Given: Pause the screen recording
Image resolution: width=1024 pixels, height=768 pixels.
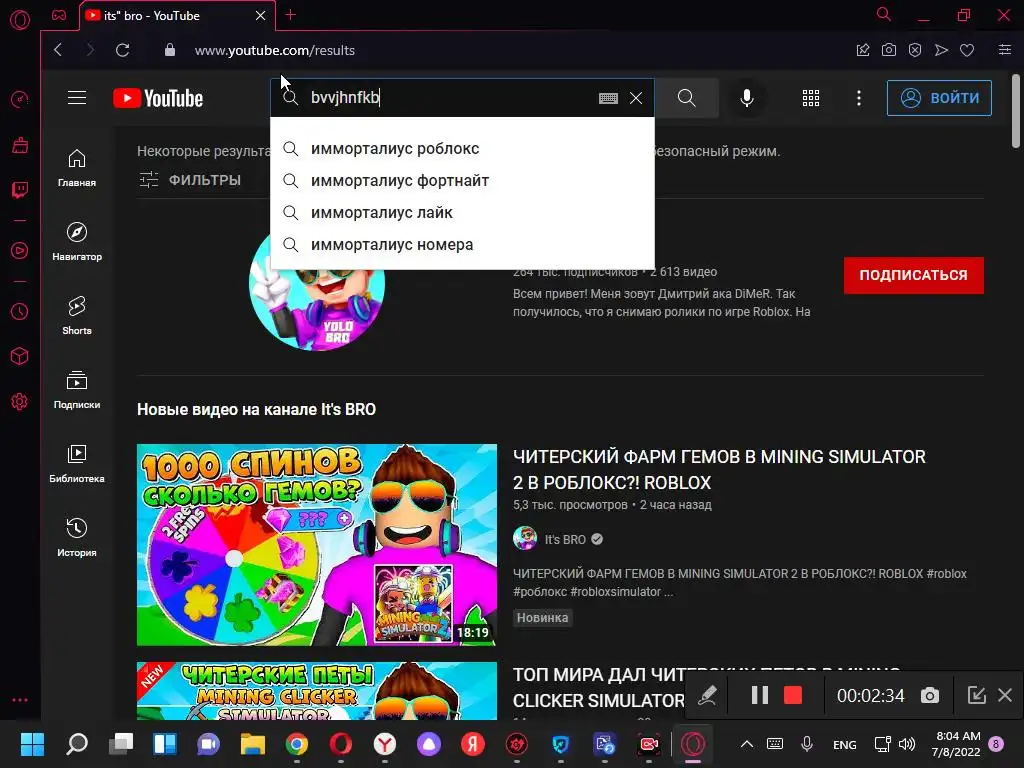Looking at the screenshot, I should [x=760, y=696].
